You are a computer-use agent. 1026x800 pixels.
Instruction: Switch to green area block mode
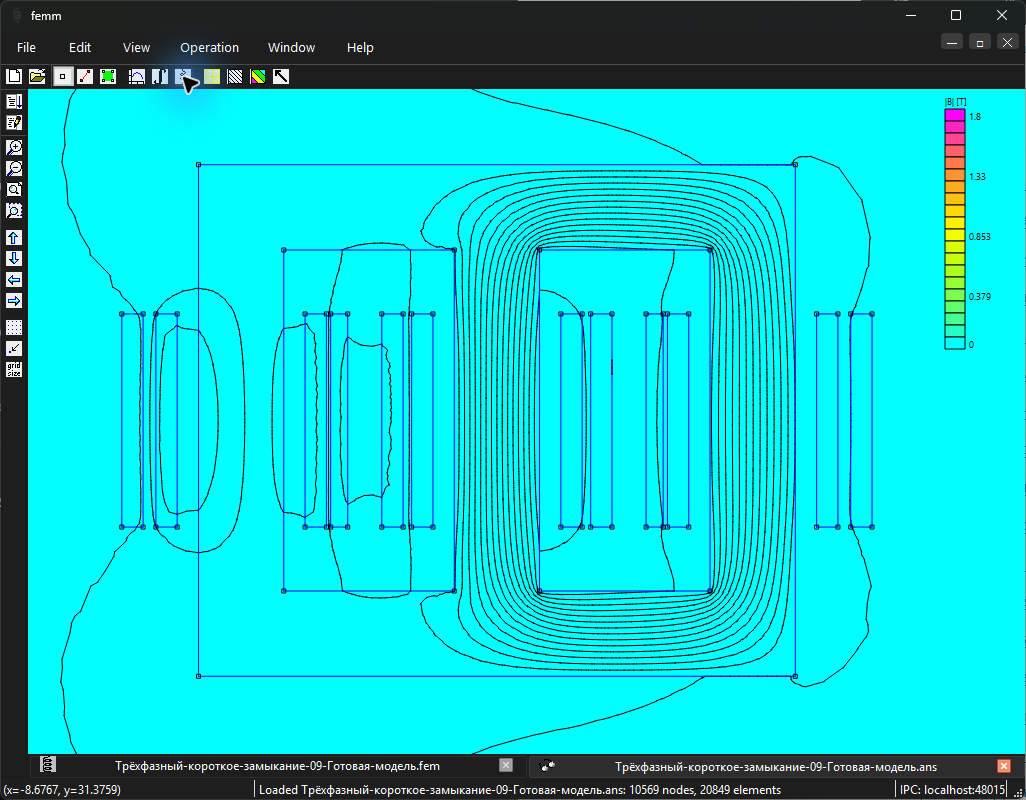click(108, 77)
